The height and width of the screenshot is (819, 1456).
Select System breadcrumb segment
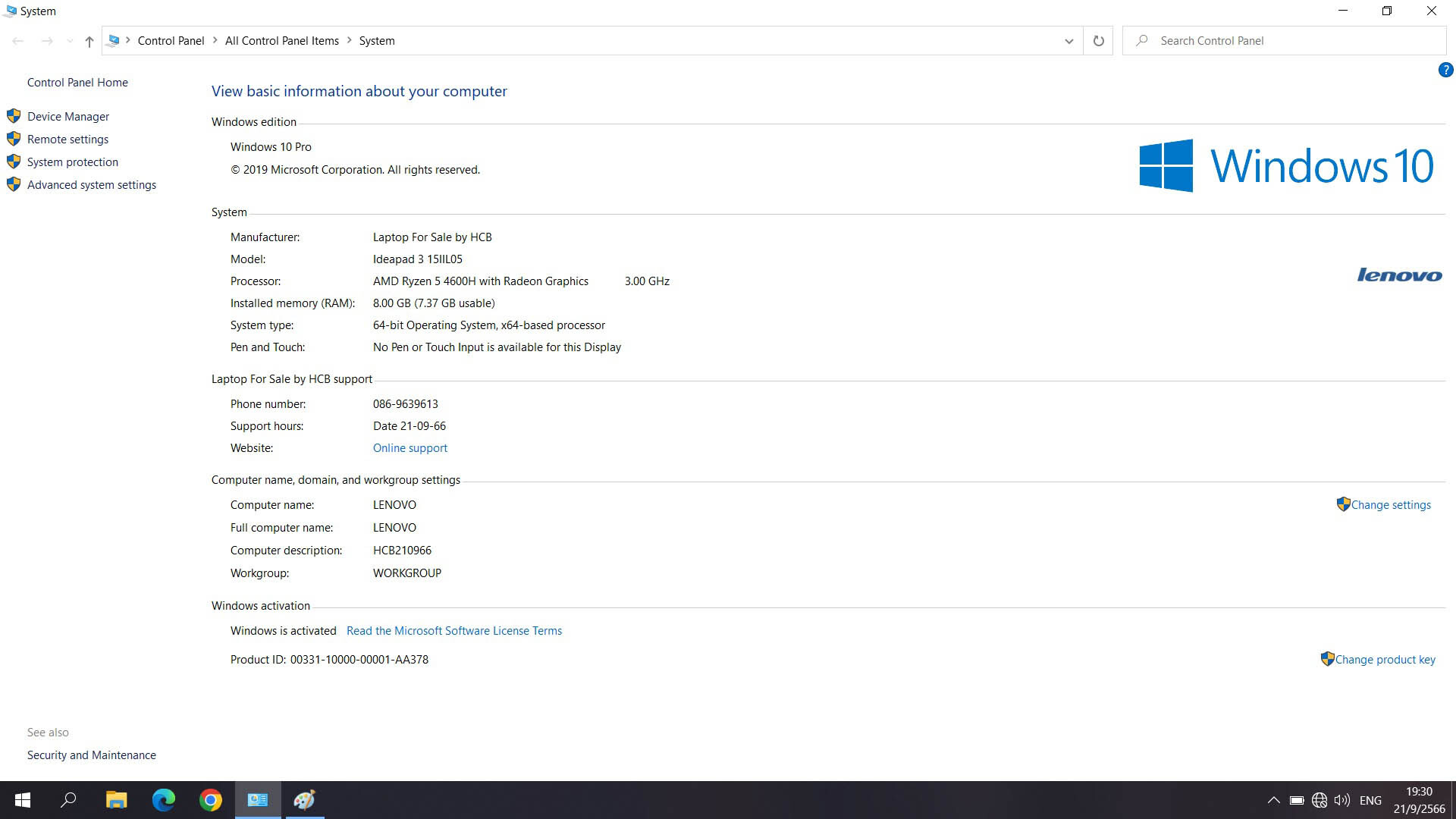pos(377,41)
